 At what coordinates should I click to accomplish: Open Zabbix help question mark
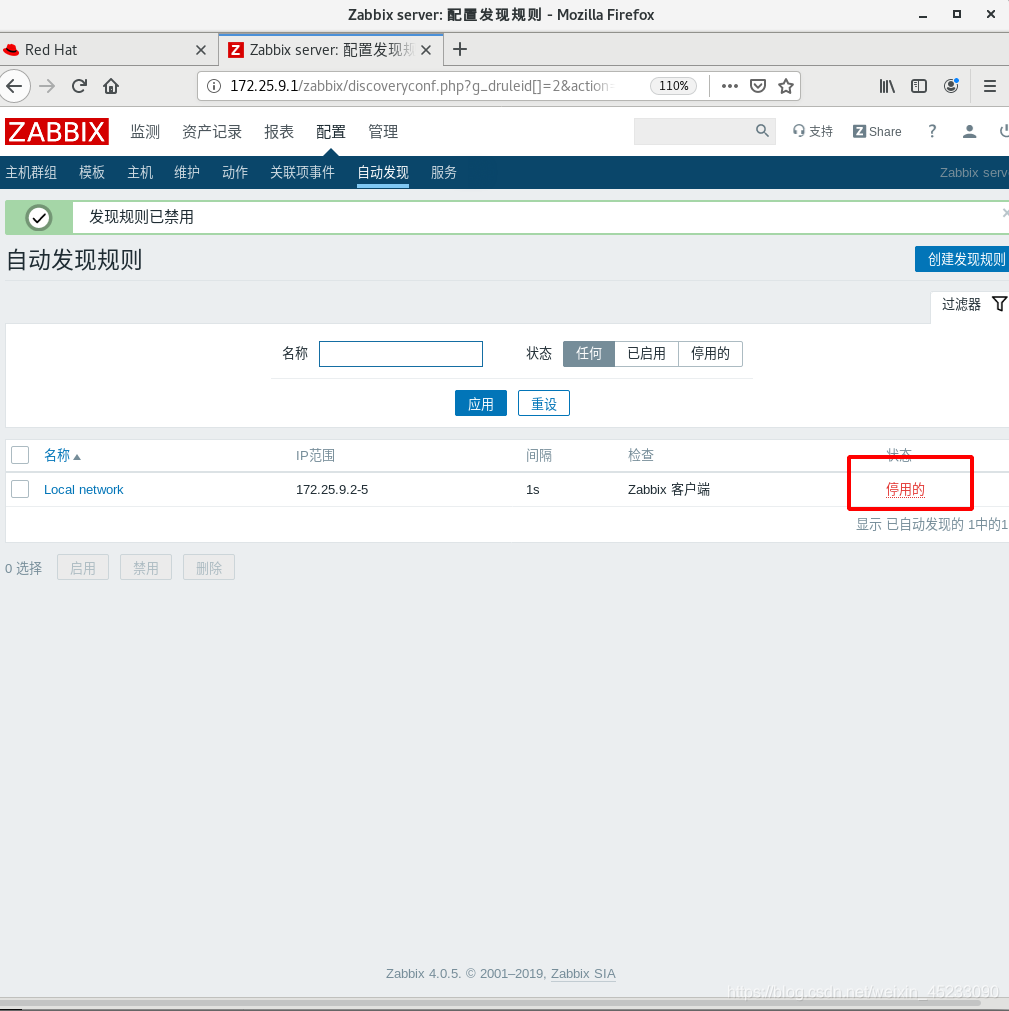click(932, 132)
